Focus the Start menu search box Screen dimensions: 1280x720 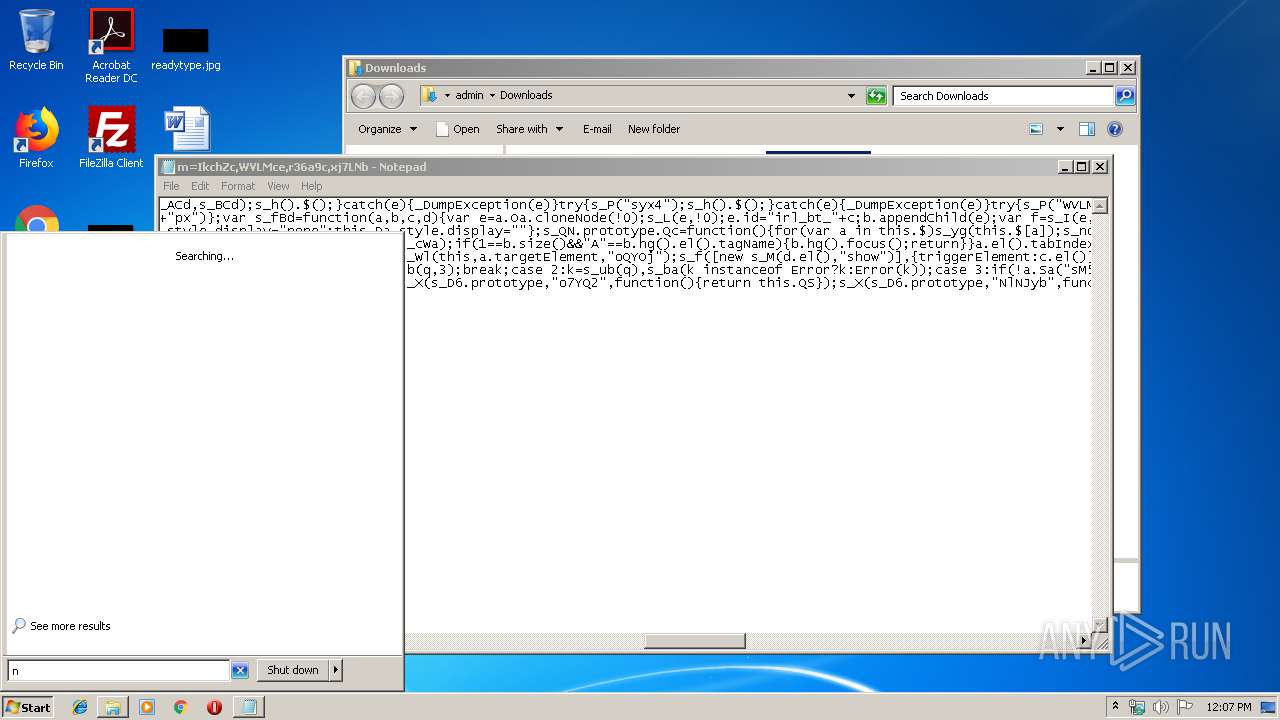[x=119, y=671]
